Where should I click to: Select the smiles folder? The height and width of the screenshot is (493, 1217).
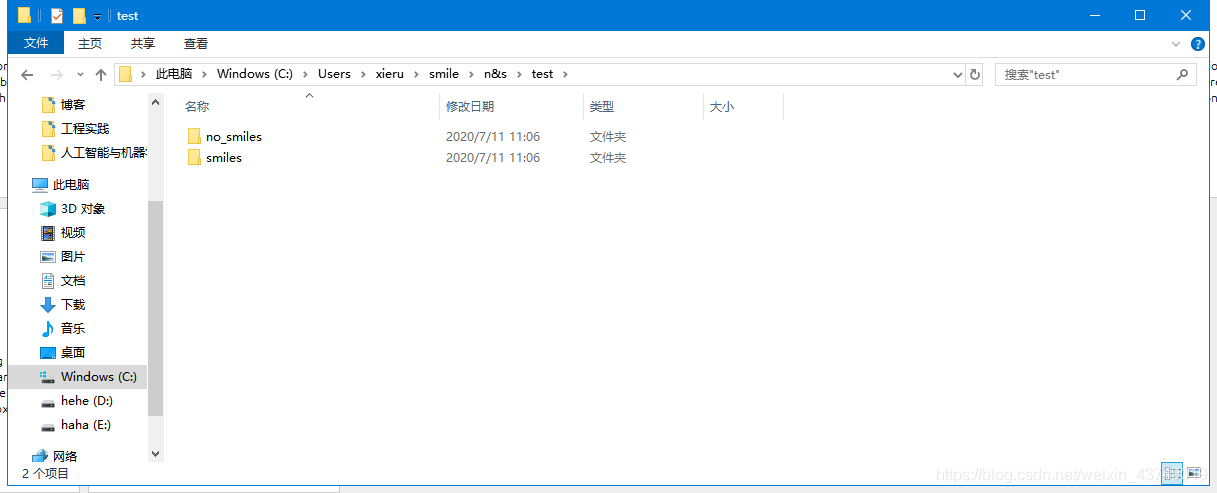(x=224, y=157)
